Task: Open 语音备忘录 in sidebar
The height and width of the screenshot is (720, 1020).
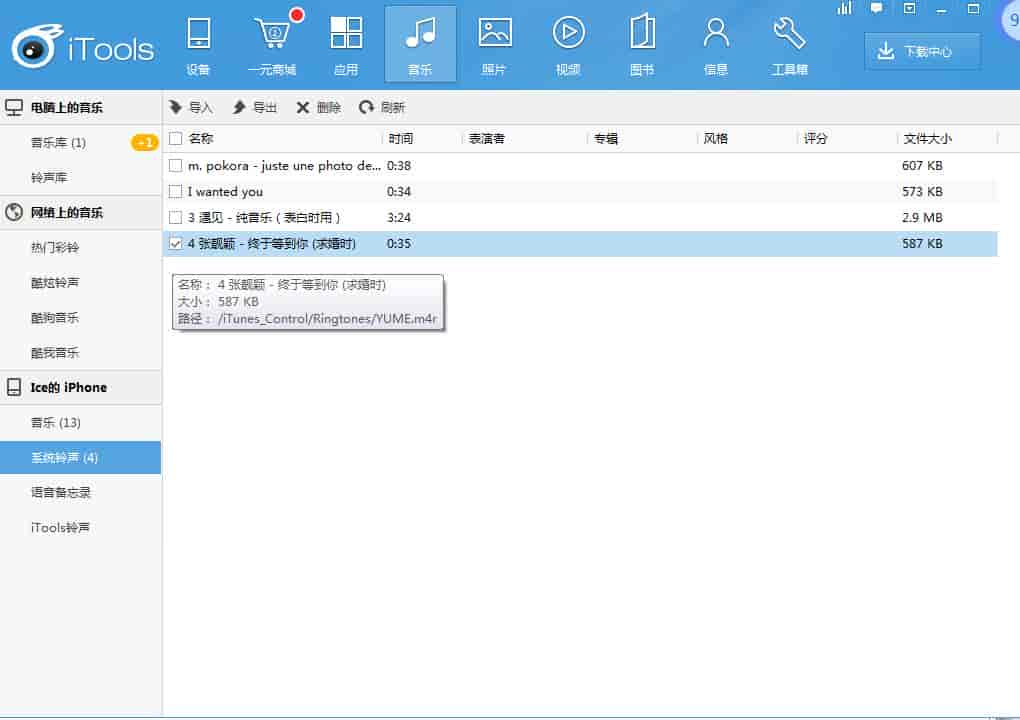Action: [60, 493]
